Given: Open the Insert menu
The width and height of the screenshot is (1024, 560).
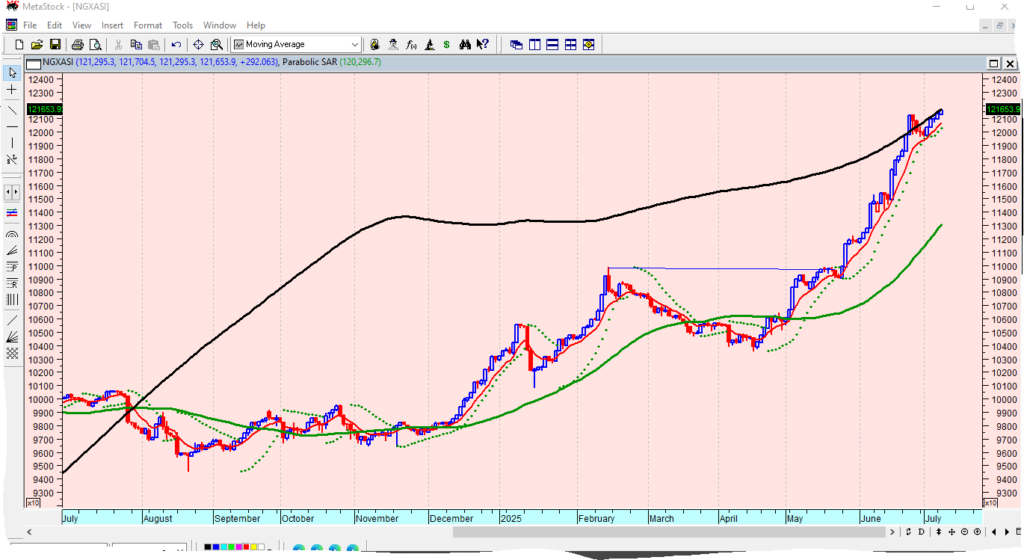Looking at the screenshot, I should (x=112, y=25).
